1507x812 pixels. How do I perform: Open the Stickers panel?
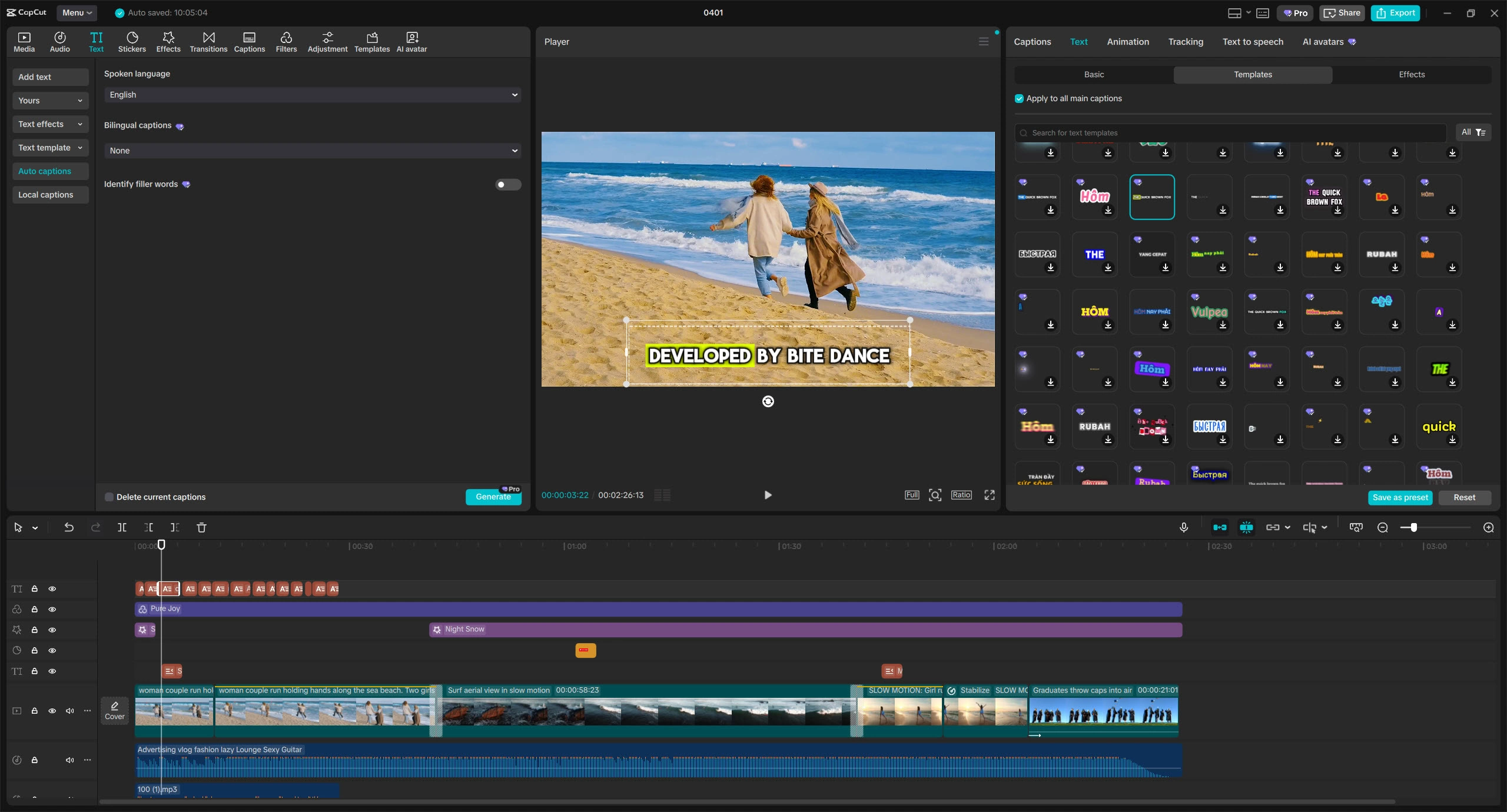click(132, 42)
